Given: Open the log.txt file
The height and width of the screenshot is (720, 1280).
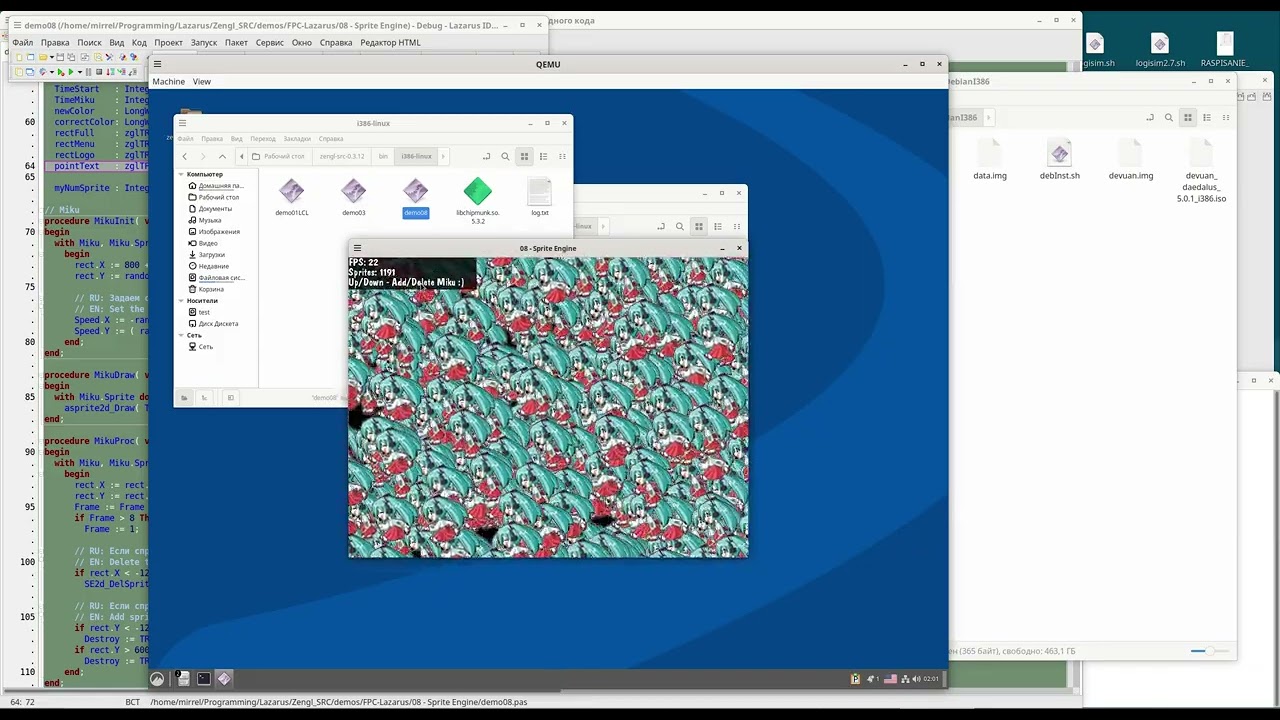Looking at the screenshot, I should tap(540, 197).
